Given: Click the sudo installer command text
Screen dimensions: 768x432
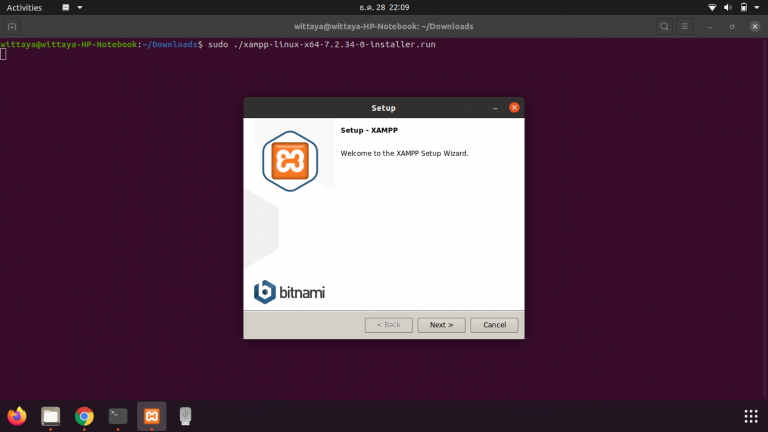Looking at the screenshot, I should [322, 45].
